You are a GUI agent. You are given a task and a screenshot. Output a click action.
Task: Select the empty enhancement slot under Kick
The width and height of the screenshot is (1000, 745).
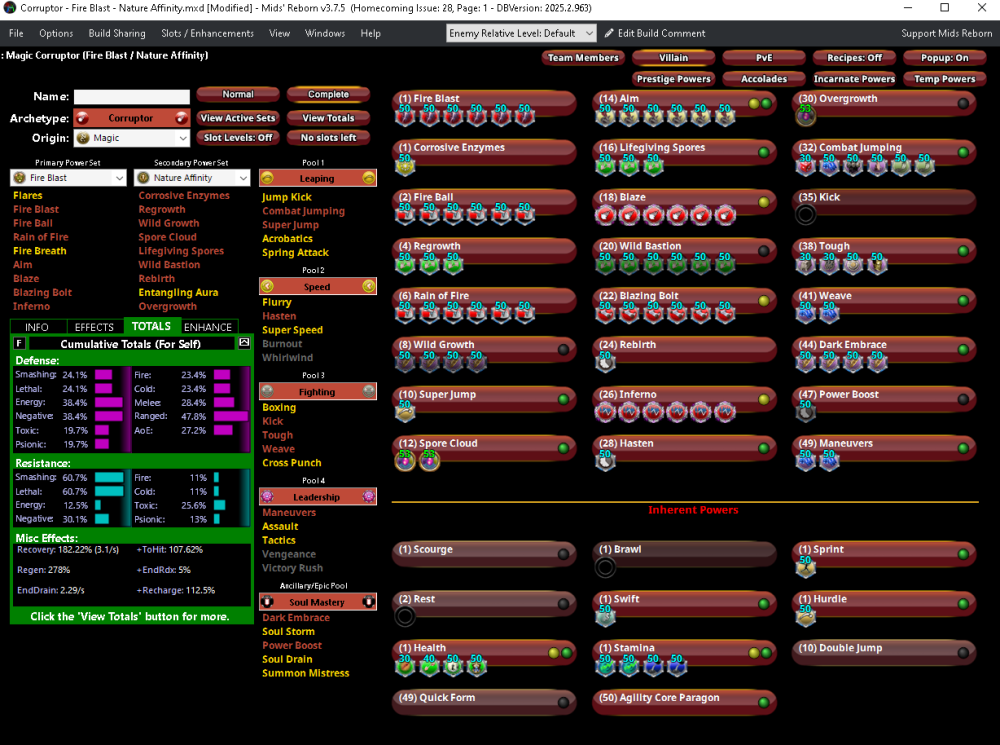806,215
